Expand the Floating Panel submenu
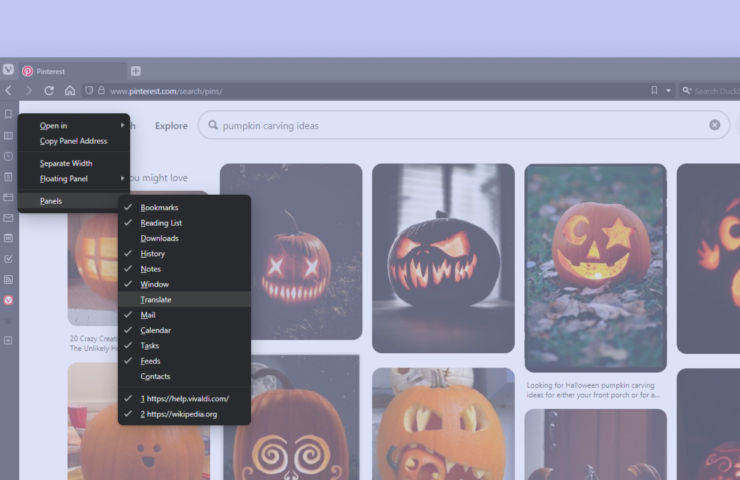 click(x=74, y=179)
